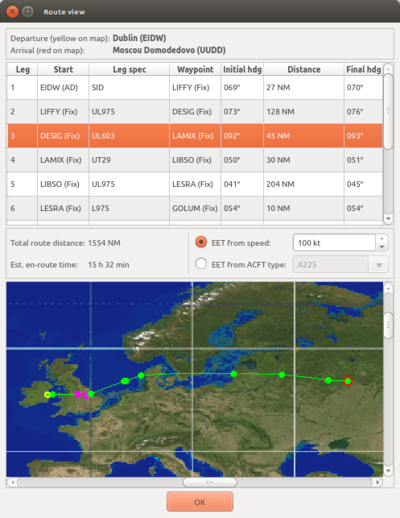Open the A225 aircraft type dropdown
The height and width of the screenshot is (518, 400).
340,264
